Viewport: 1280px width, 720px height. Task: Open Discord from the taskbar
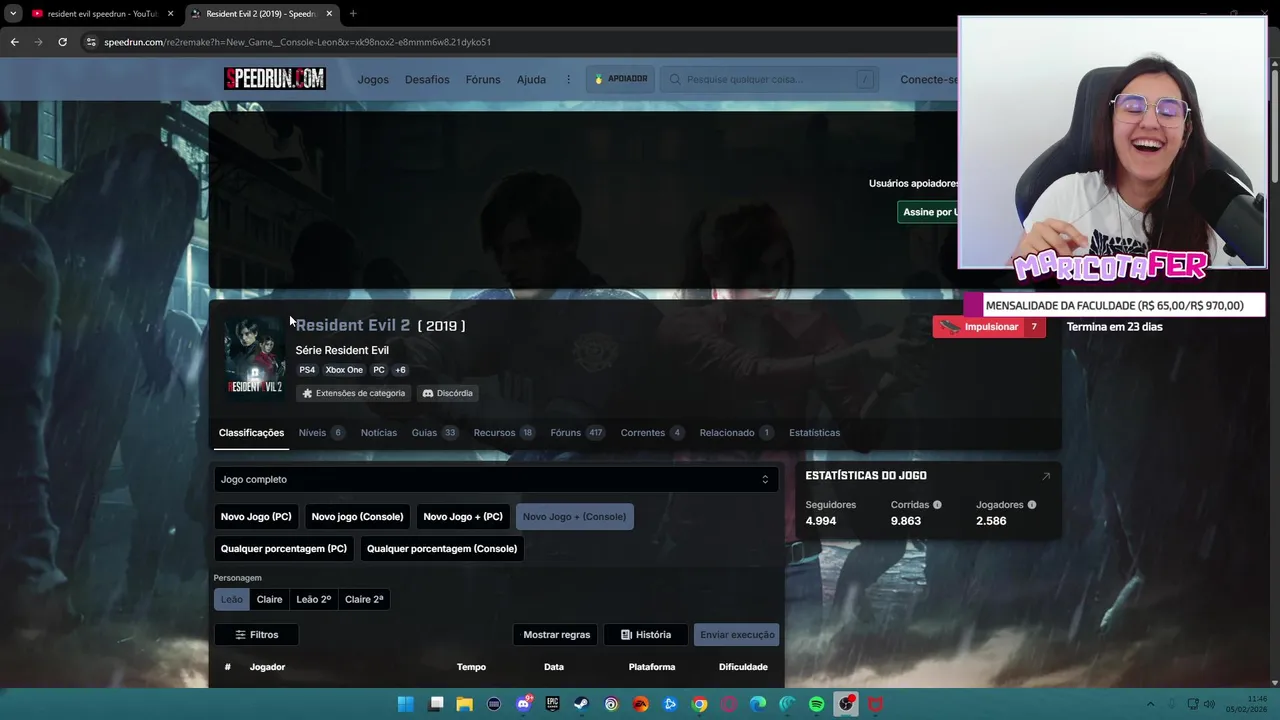[523, 704]
